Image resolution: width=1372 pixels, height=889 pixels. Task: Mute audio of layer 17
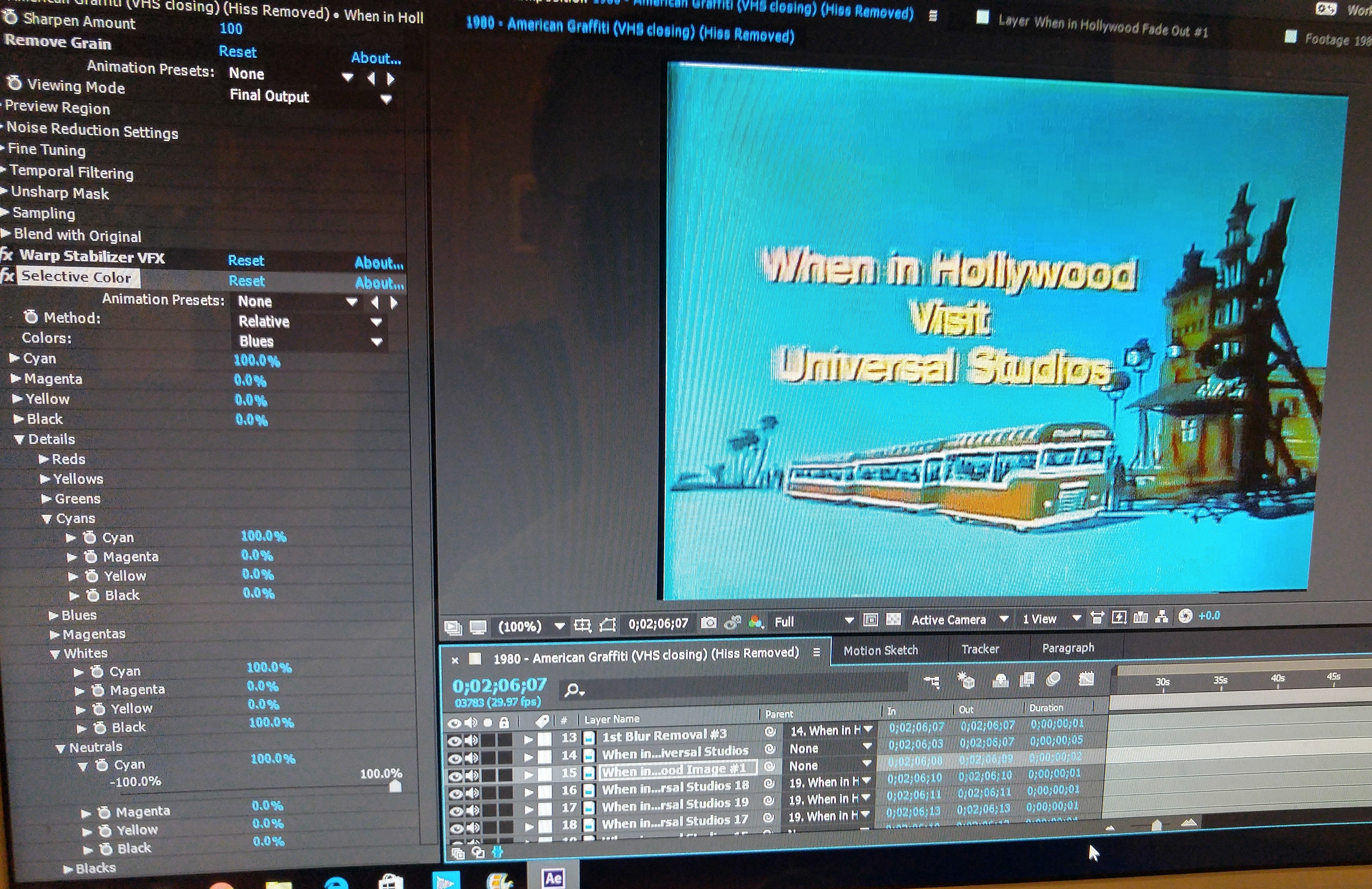(473, 811)
